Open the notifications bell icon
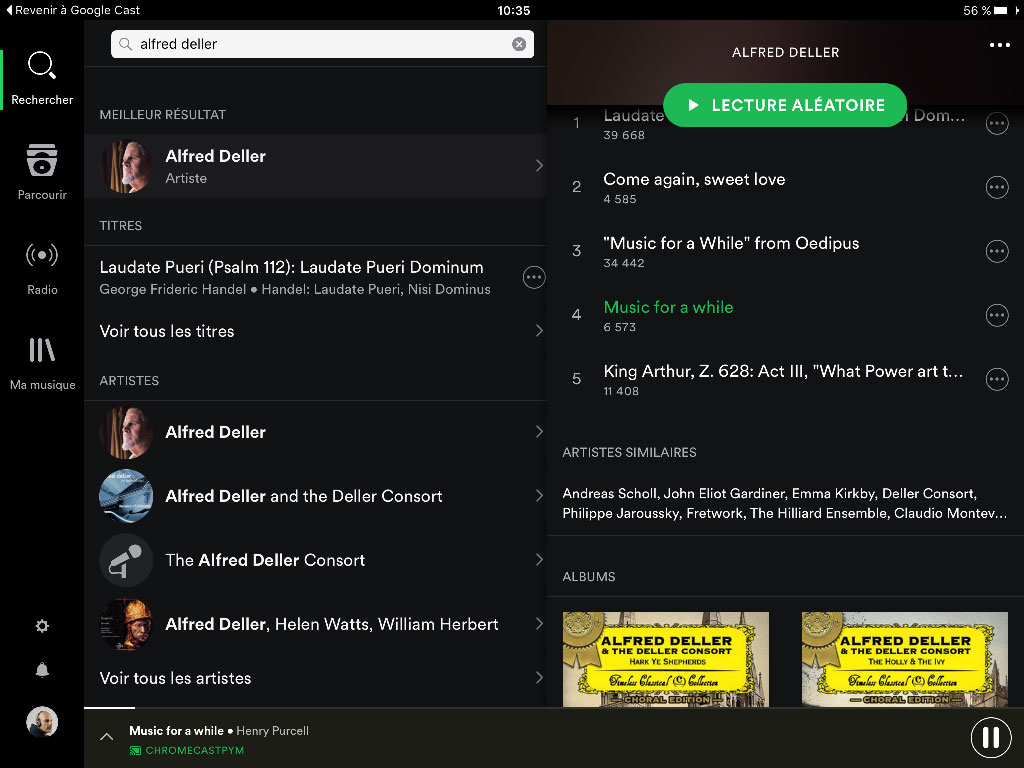 pos(42,670)
